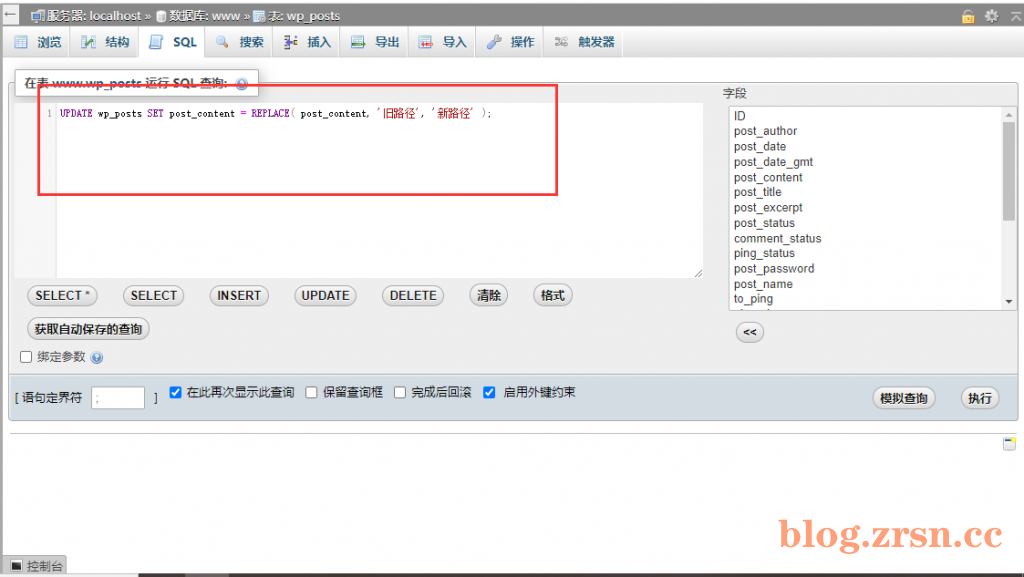
Task: Switch to the 结构 structure tab
Action: 105,42
